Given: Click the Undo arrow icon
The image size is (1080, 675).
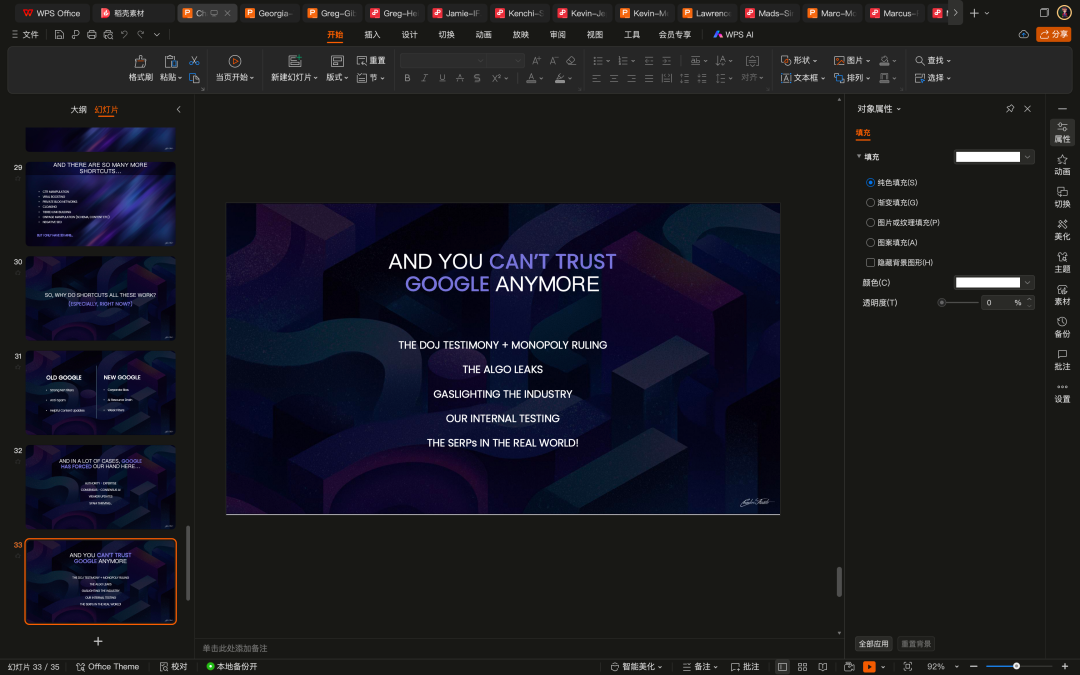Looking at the screenshot, I should (124, 34).
